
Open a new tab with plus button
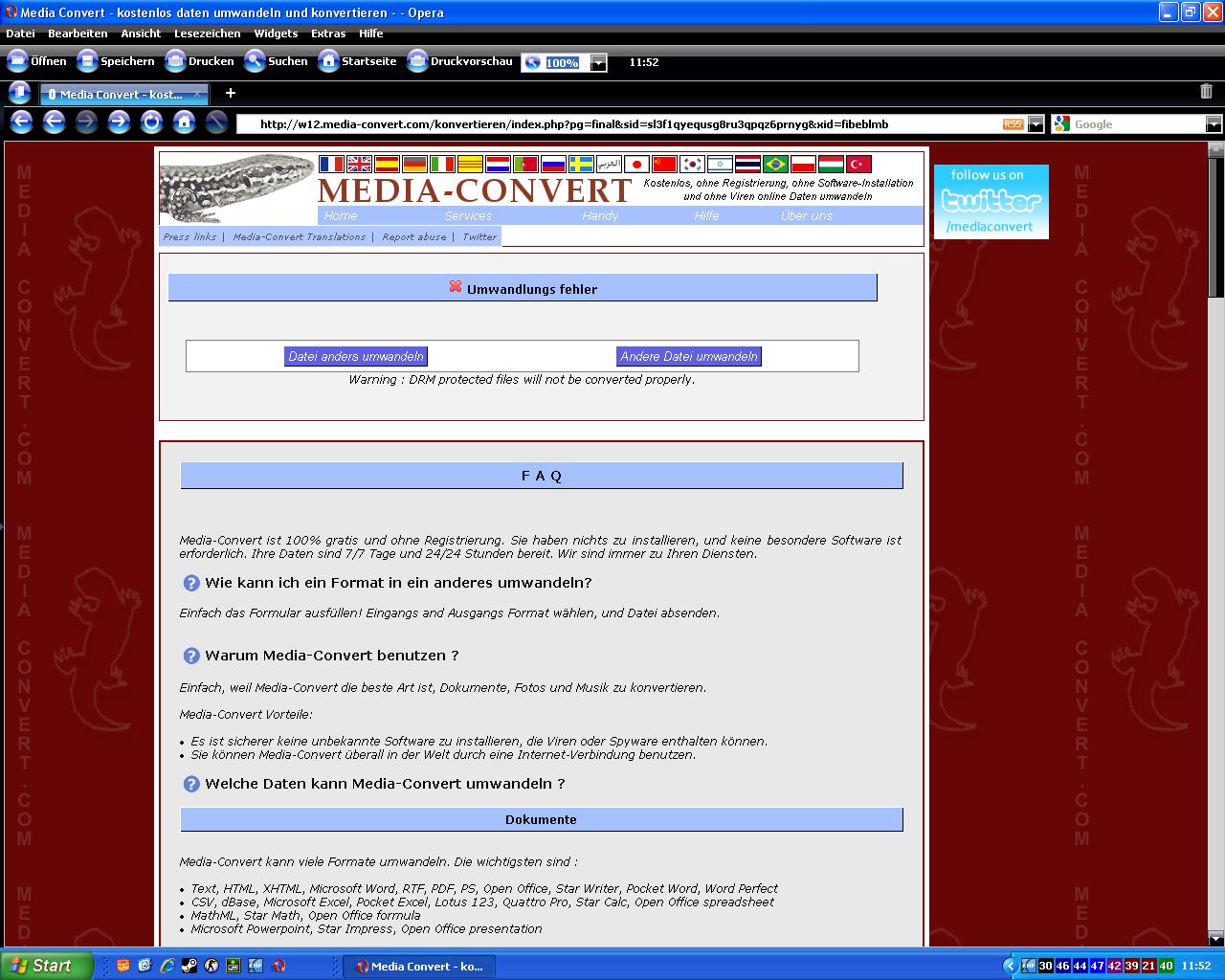coord(230,93)
